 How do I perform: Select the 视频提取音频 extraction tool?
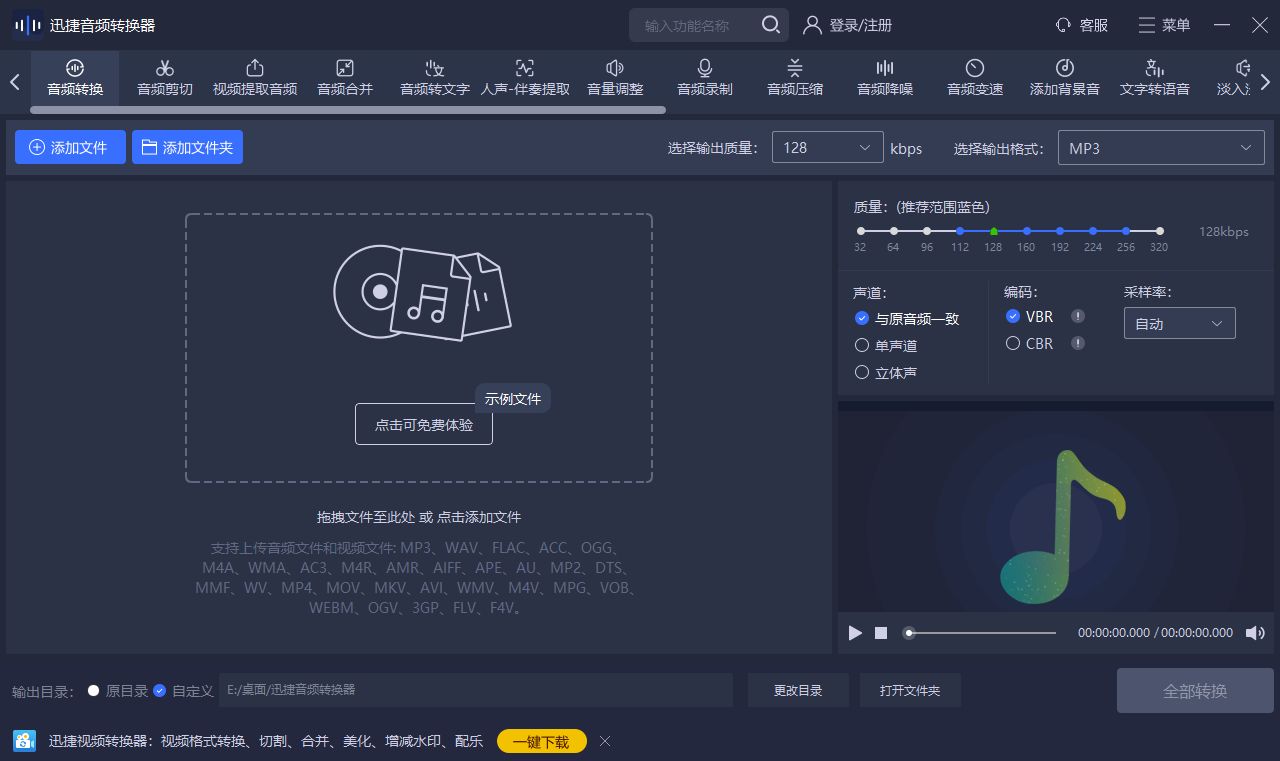tap(254, 78)
